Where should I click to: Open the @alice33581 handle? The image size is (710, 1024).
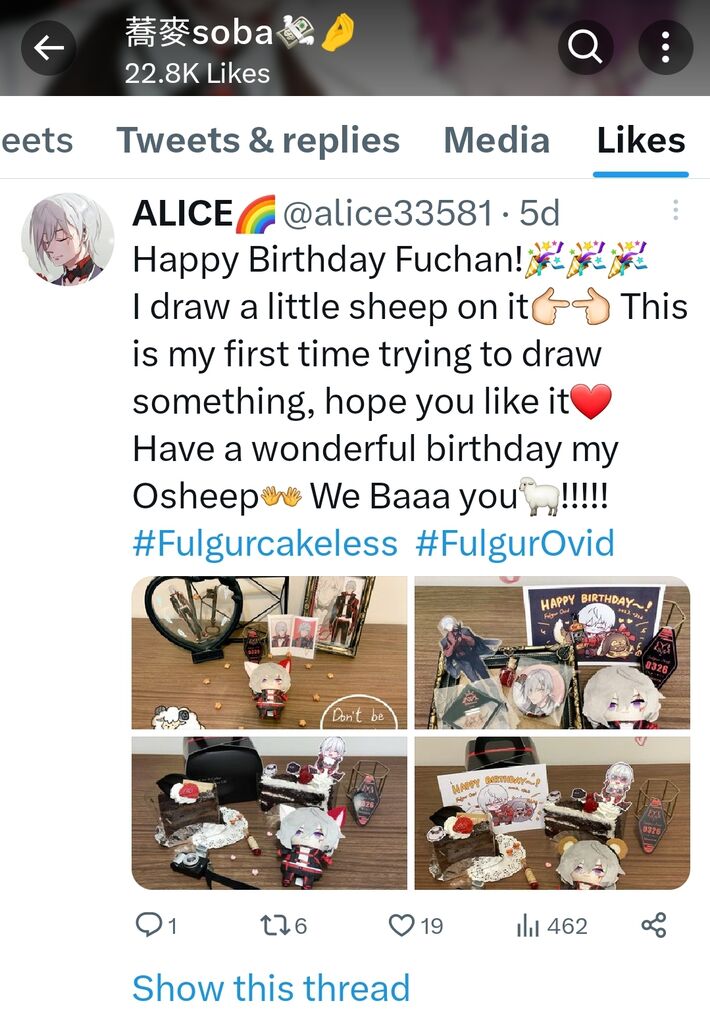click(x=387, y=212)
